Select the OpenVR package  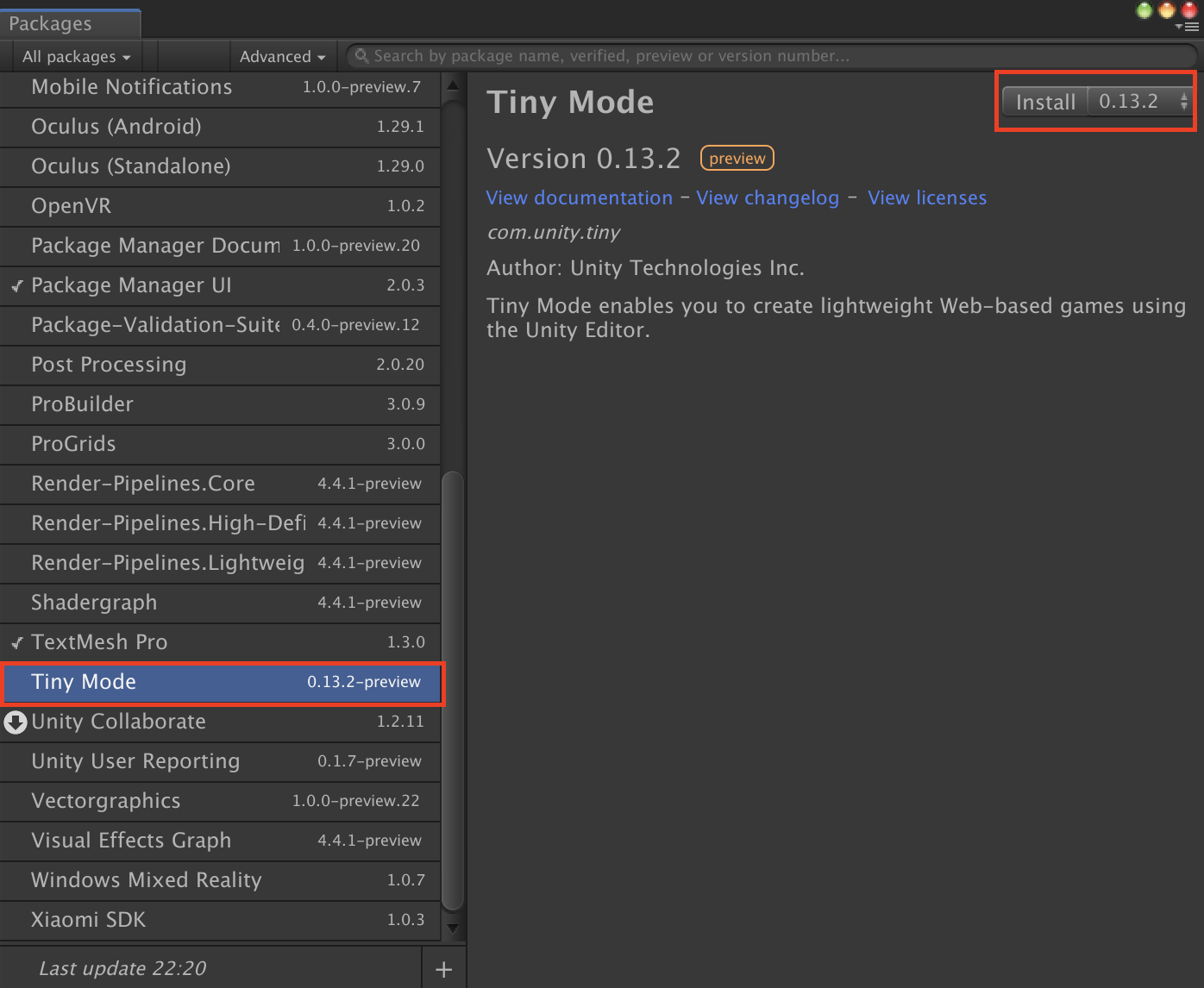(220, 206)
